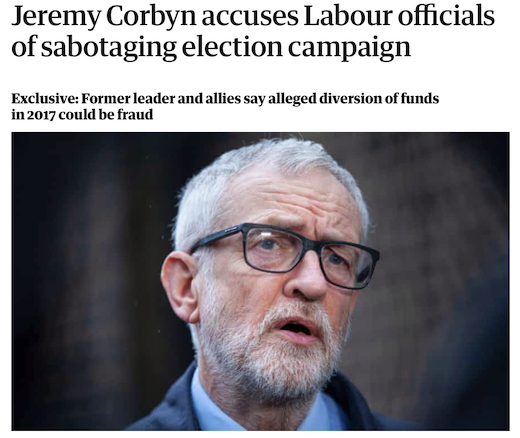Click the word "Jeremy" in the headline
The width and height of the screenshot is (520, 438).
(56, 17)
